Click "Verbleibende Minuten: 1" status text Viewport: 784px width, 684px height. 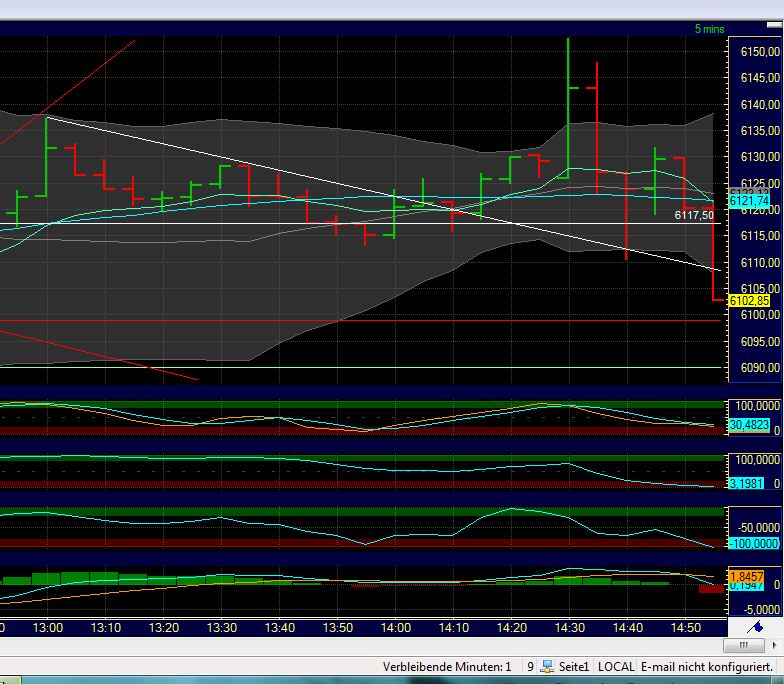pyautogui.click(x=446, y=666)
